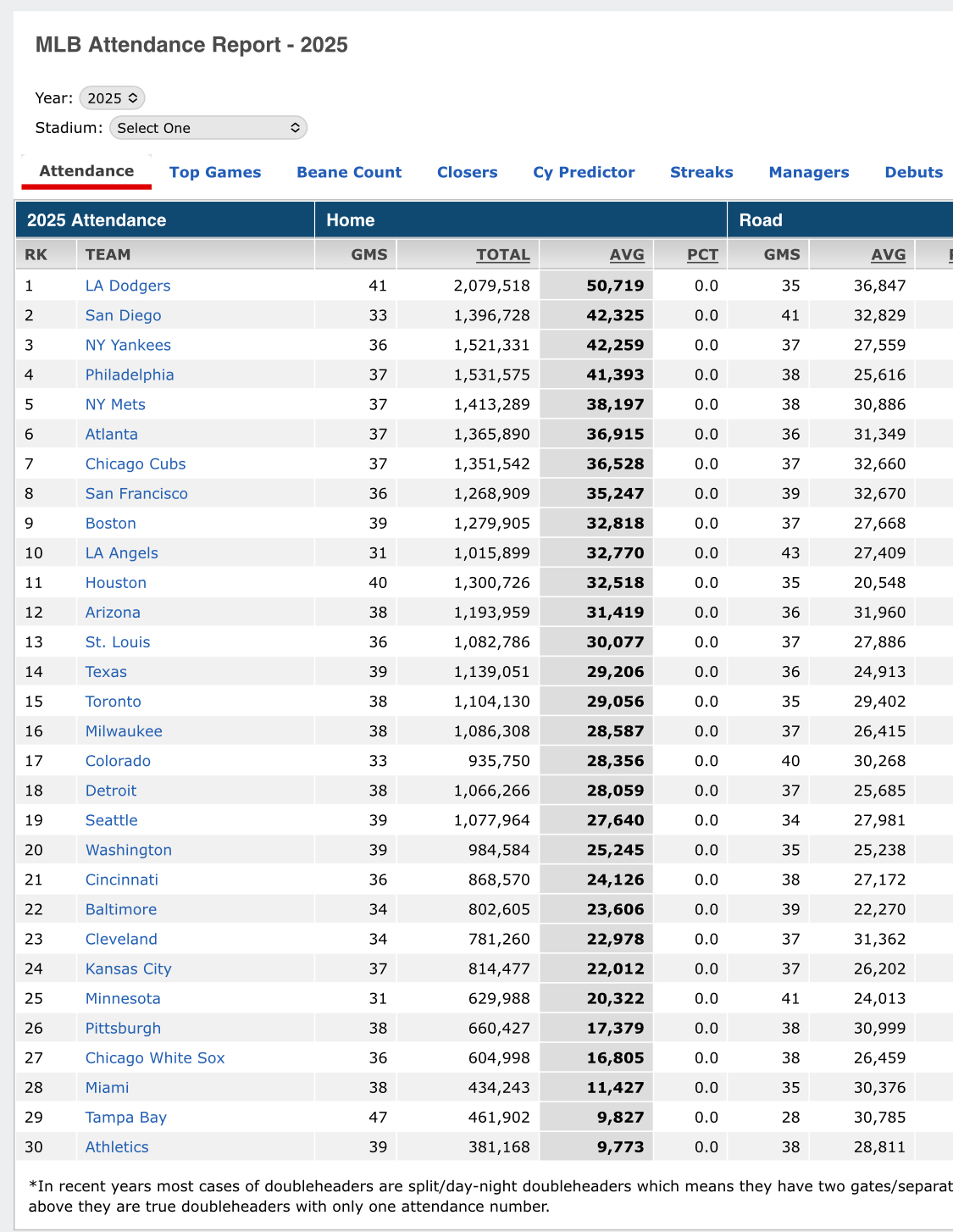Click the Miami team link
The image size is (953, 1232).
(108, 1087)
